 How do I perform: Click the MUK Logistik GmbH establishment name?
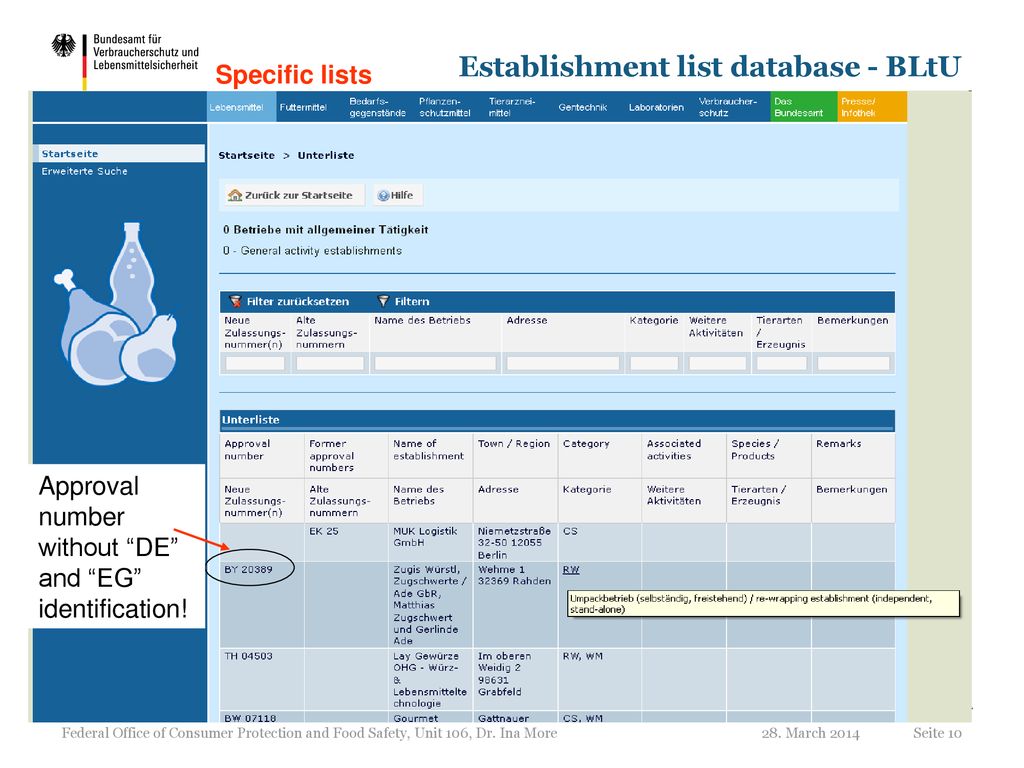425,537
